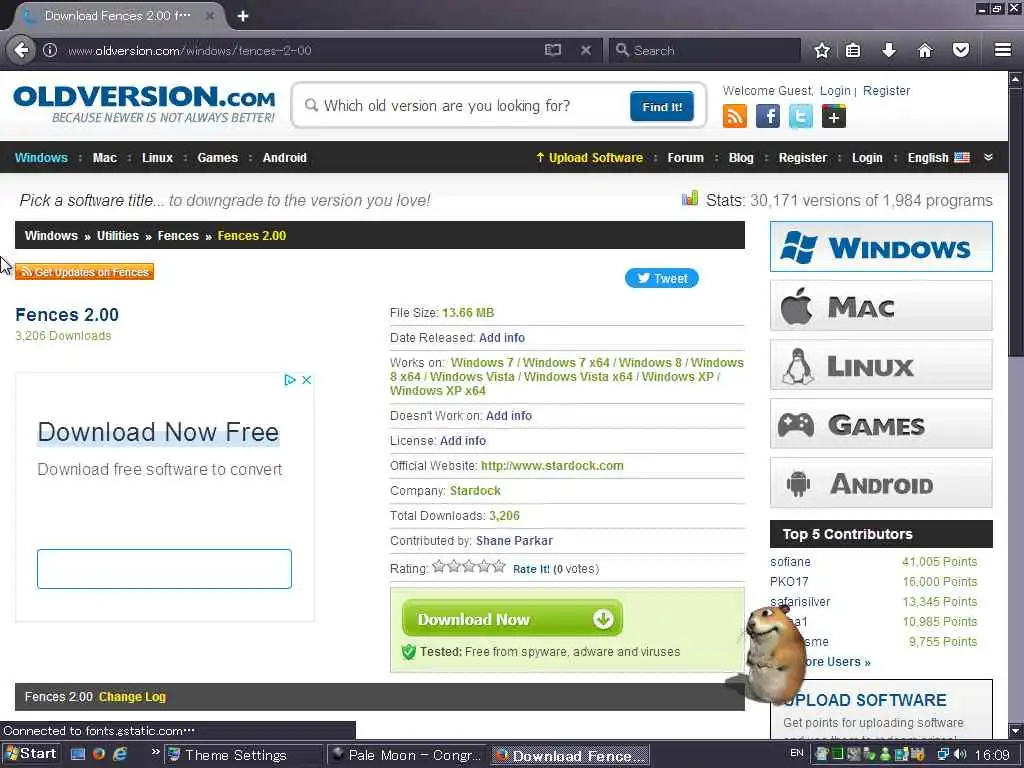Screen dimensions: 1024x768
Task: Open Forum in the nav bar
Action: click(686, 157)
